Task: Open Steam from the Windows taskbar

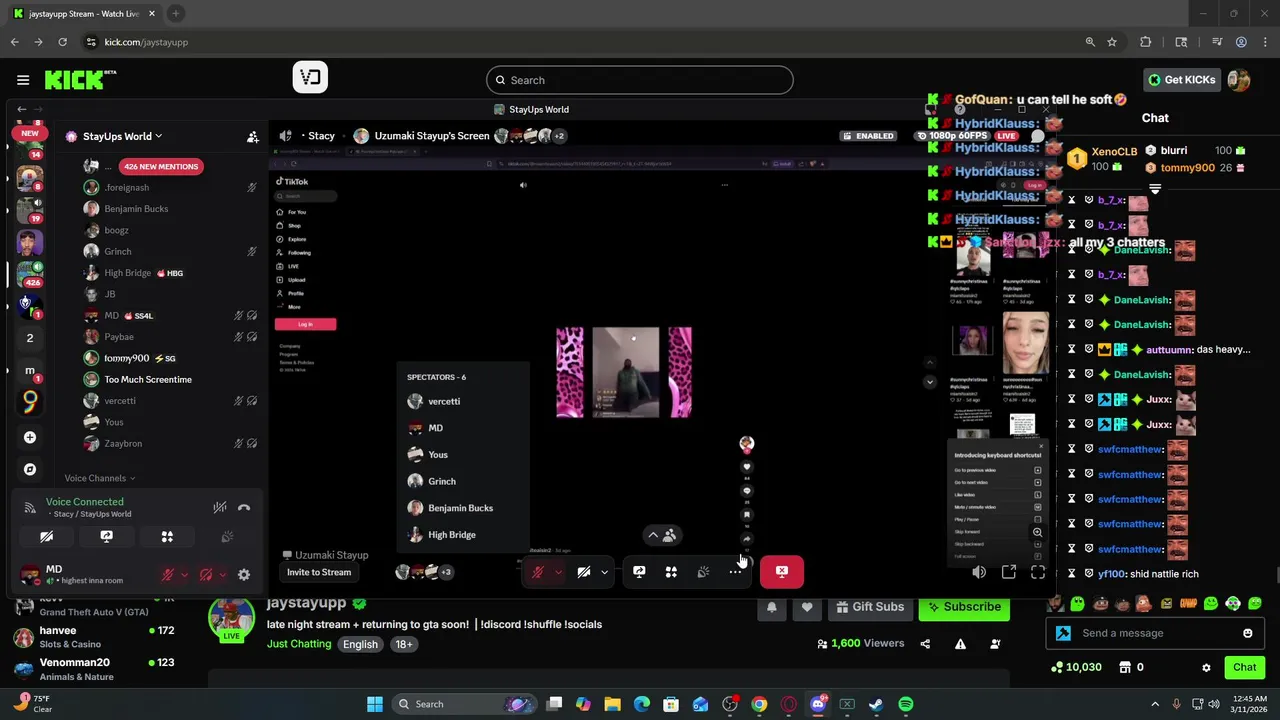Action: click(876, 704)
